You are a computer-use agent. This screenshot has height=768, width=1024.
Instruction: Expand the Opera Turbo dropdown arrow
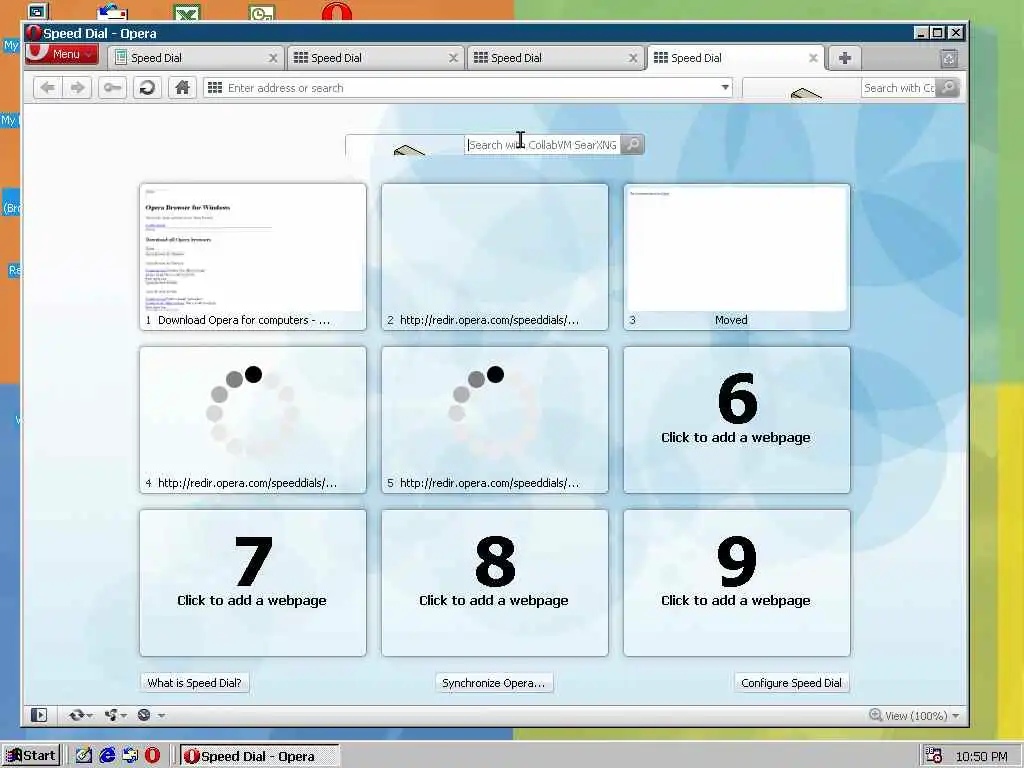161,716
